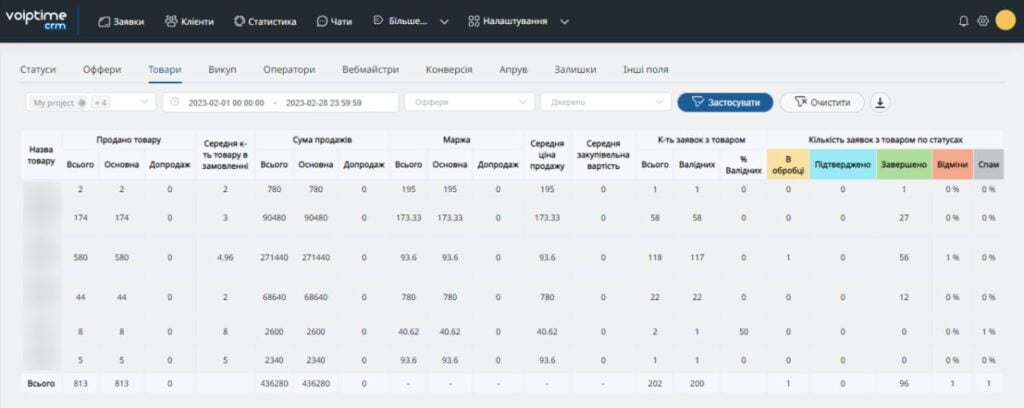Click the blue Підтверджено status header

pos(843,164)
